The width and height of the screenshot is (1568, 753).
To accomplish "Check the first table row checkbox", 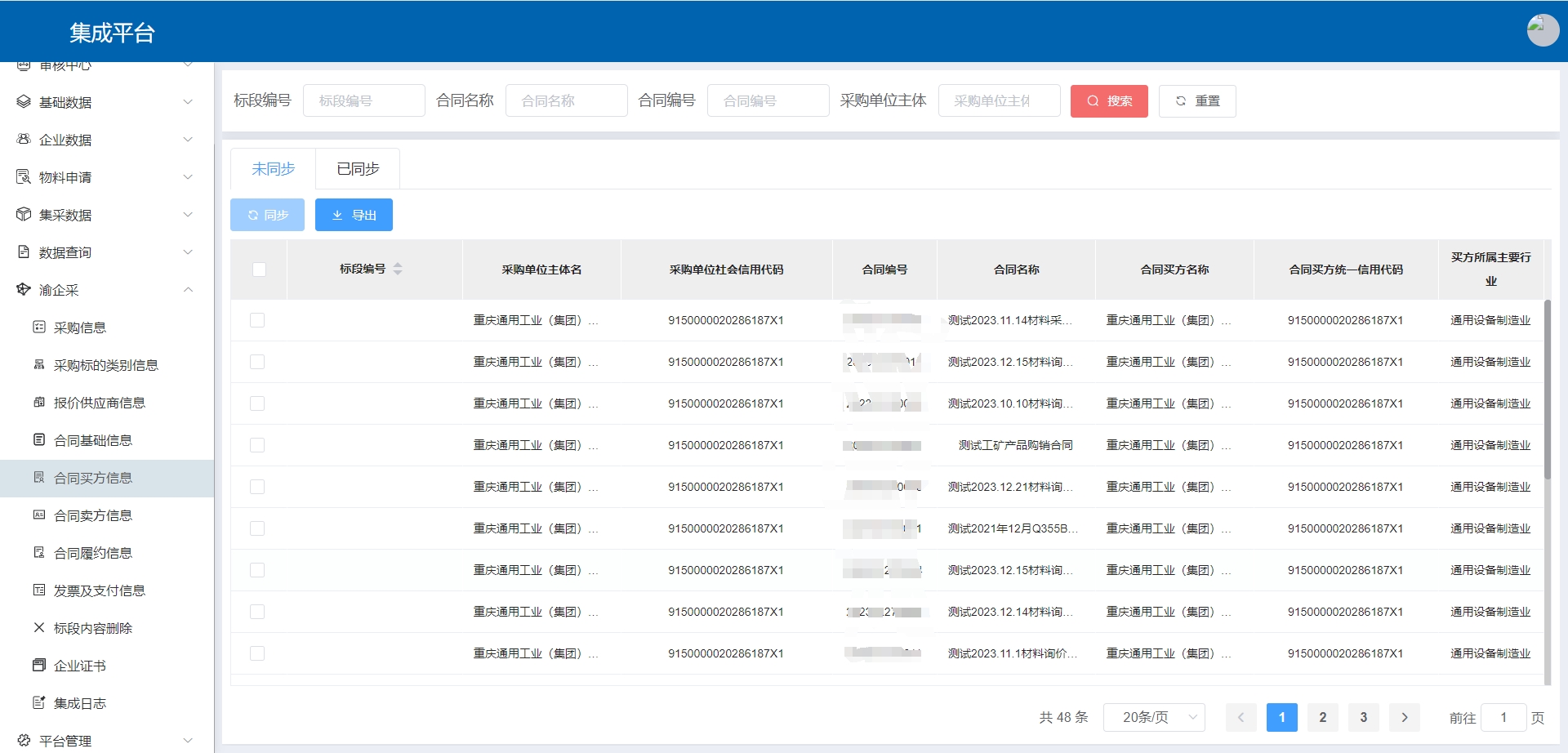I will pyautogui.click(x=257, y=320).
